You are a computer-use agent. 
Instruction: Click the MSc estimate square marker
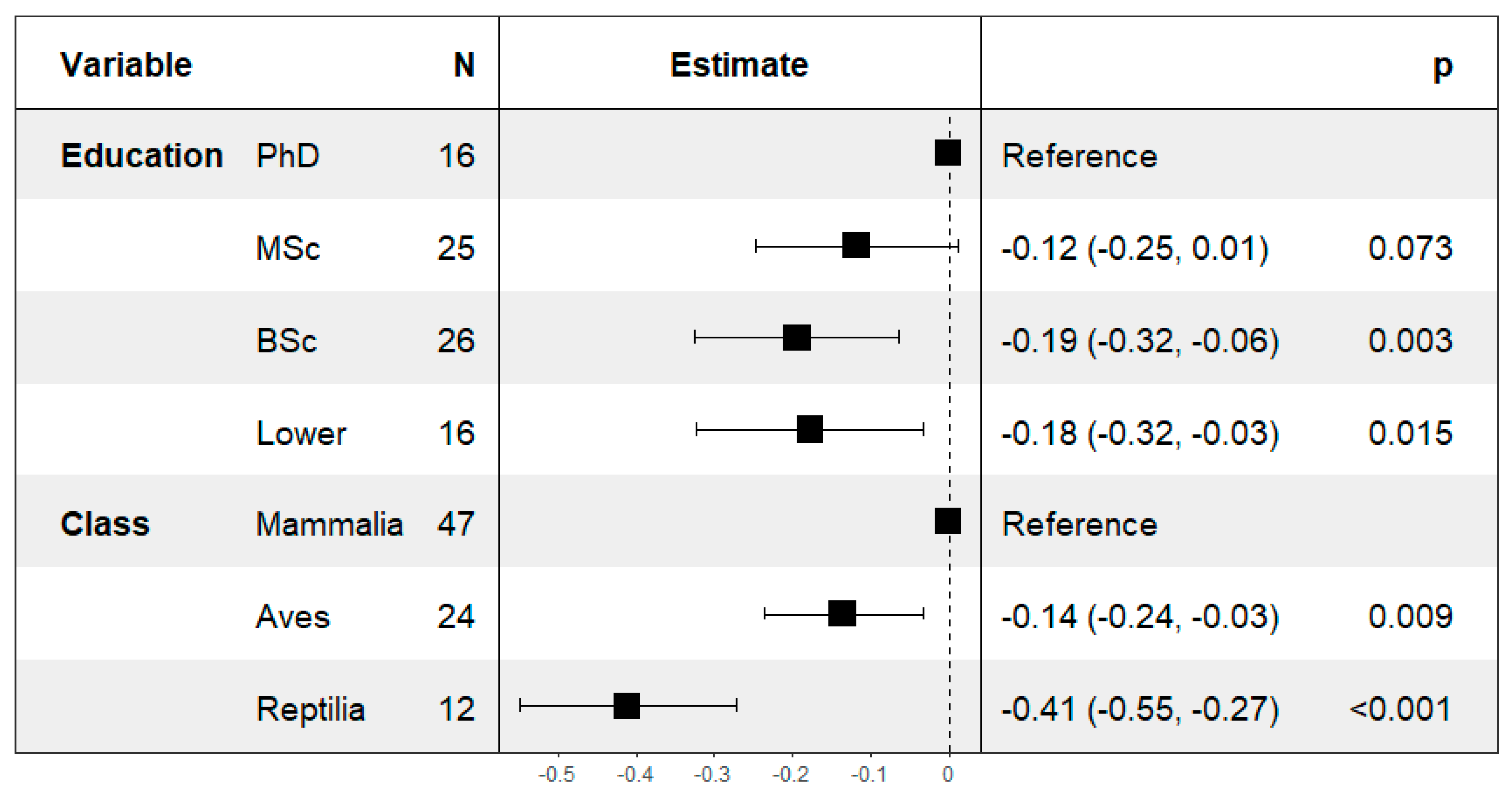point(856,245)
